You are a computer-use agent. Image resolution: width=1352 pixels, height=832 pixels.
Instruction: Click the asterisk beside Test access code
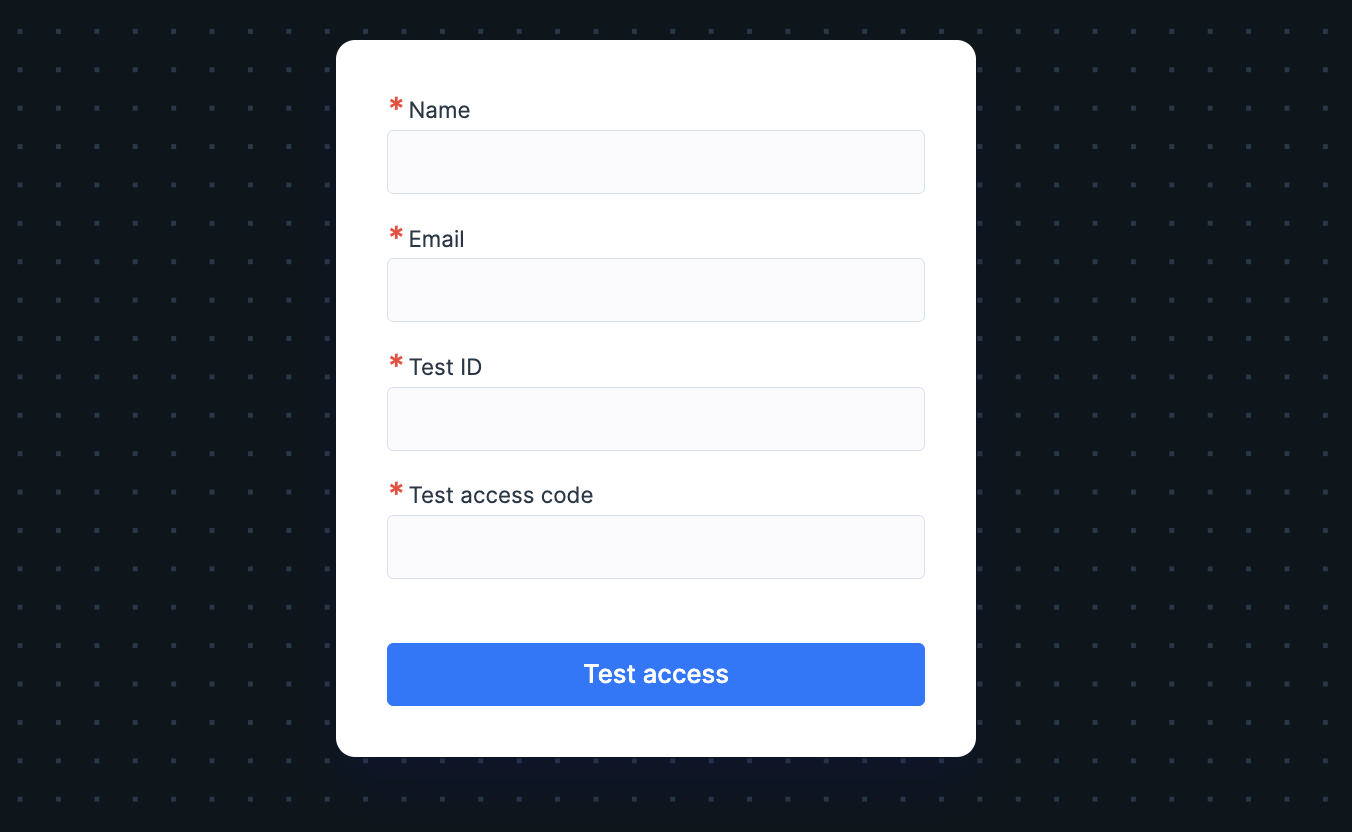(396, 491)
